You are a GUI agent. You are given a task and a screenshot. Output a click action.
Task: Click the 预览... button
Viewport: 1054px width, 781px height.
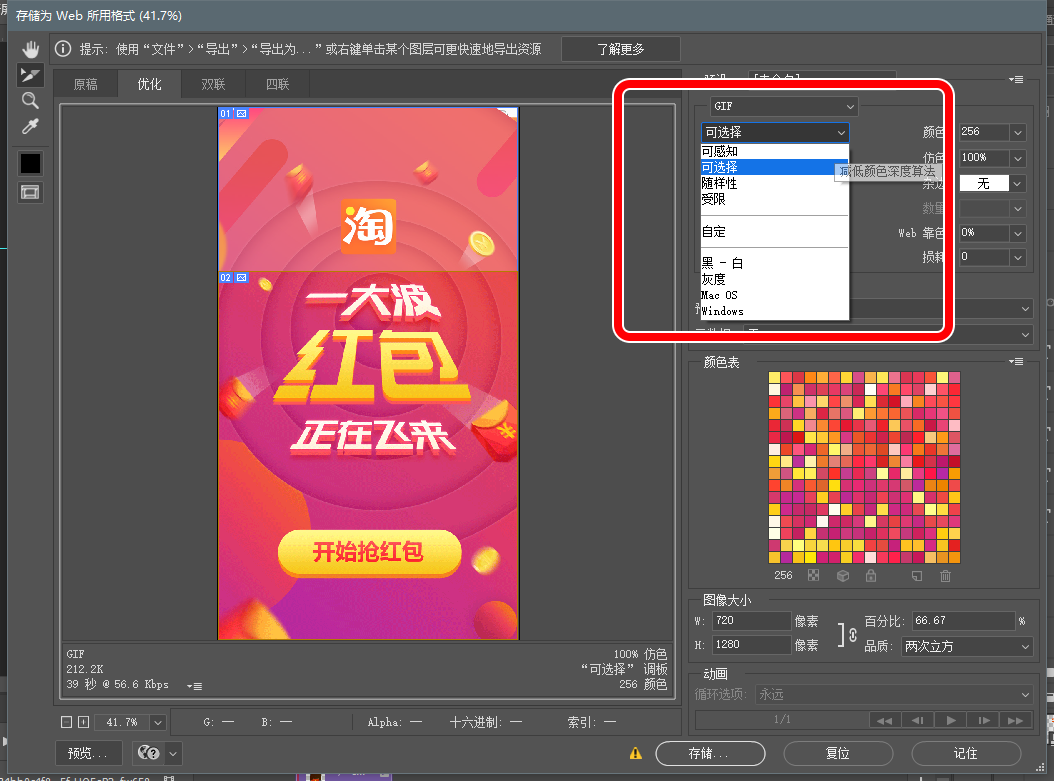point(88,753)
